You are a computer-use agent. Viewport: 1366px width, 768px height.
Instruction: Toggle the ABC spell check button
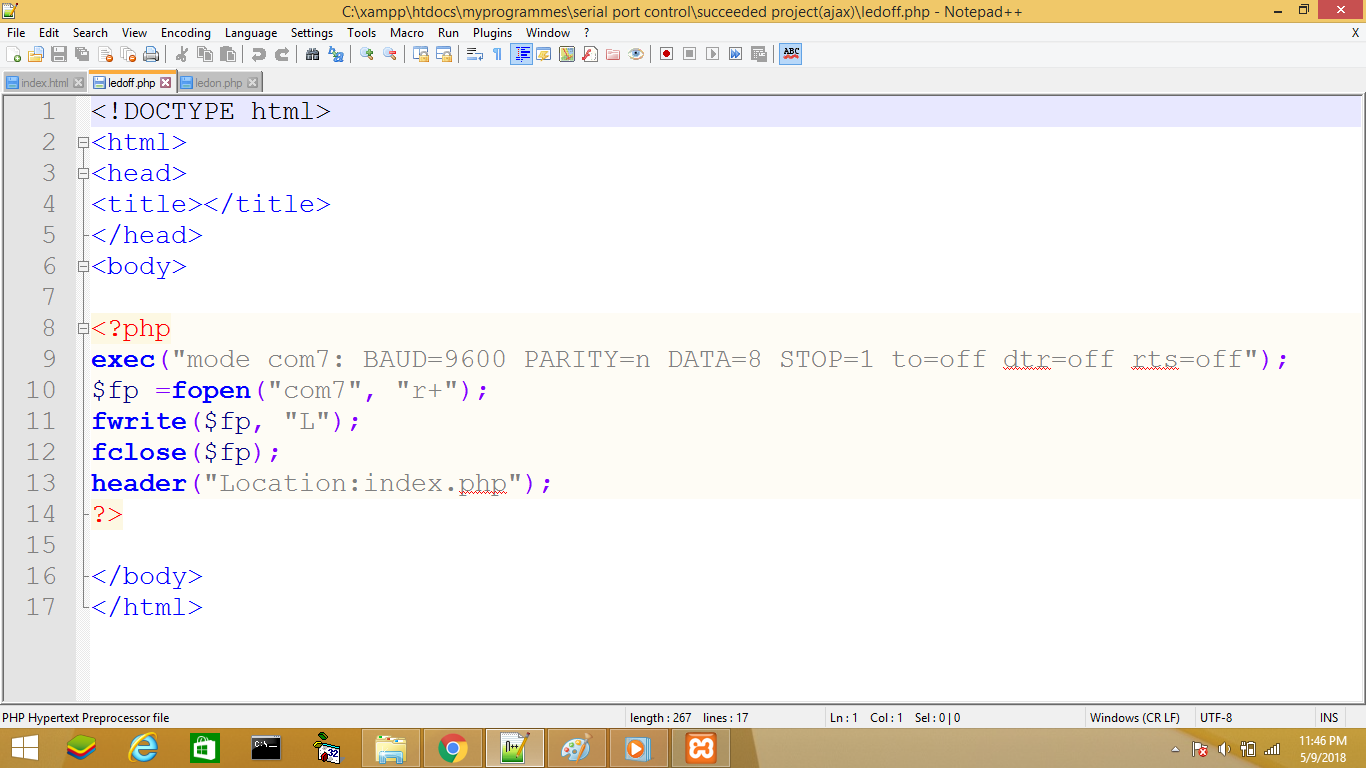coord(791,54)
